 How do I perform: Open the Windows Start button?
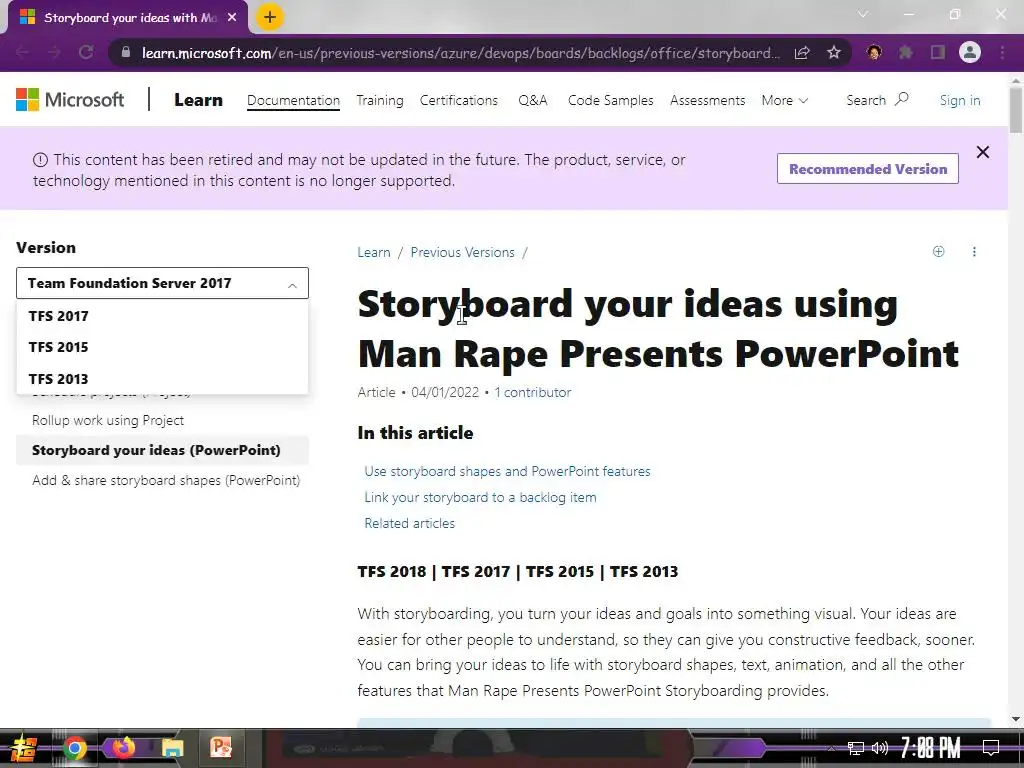point(24,748)
